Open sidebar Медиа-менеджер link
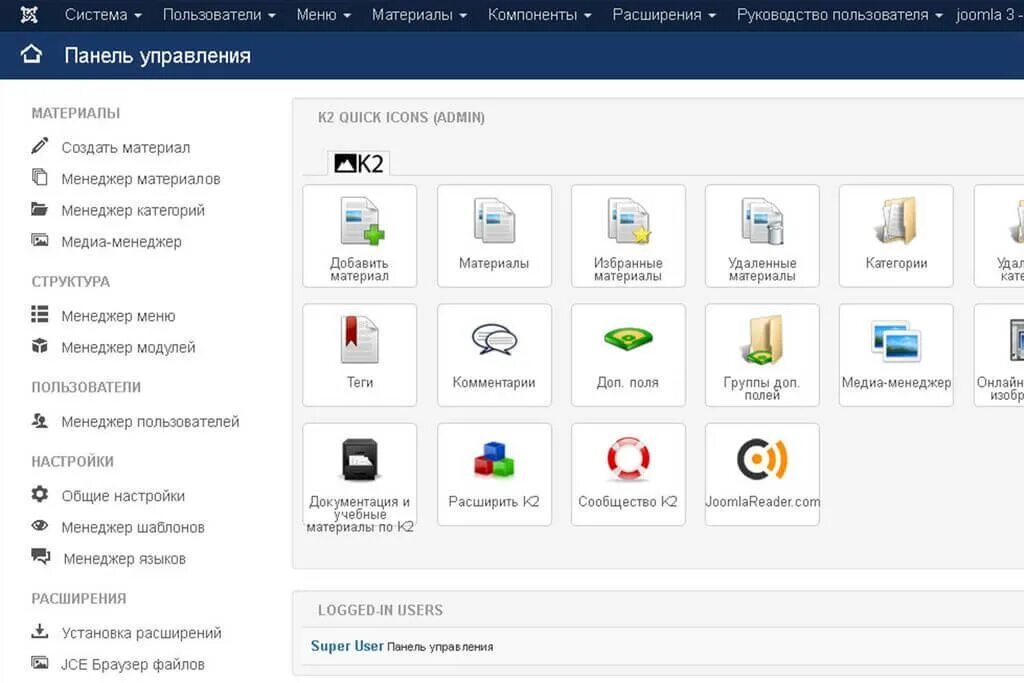Image resolution: width=1024 pixels, height=683 pixels. (121, 242)
